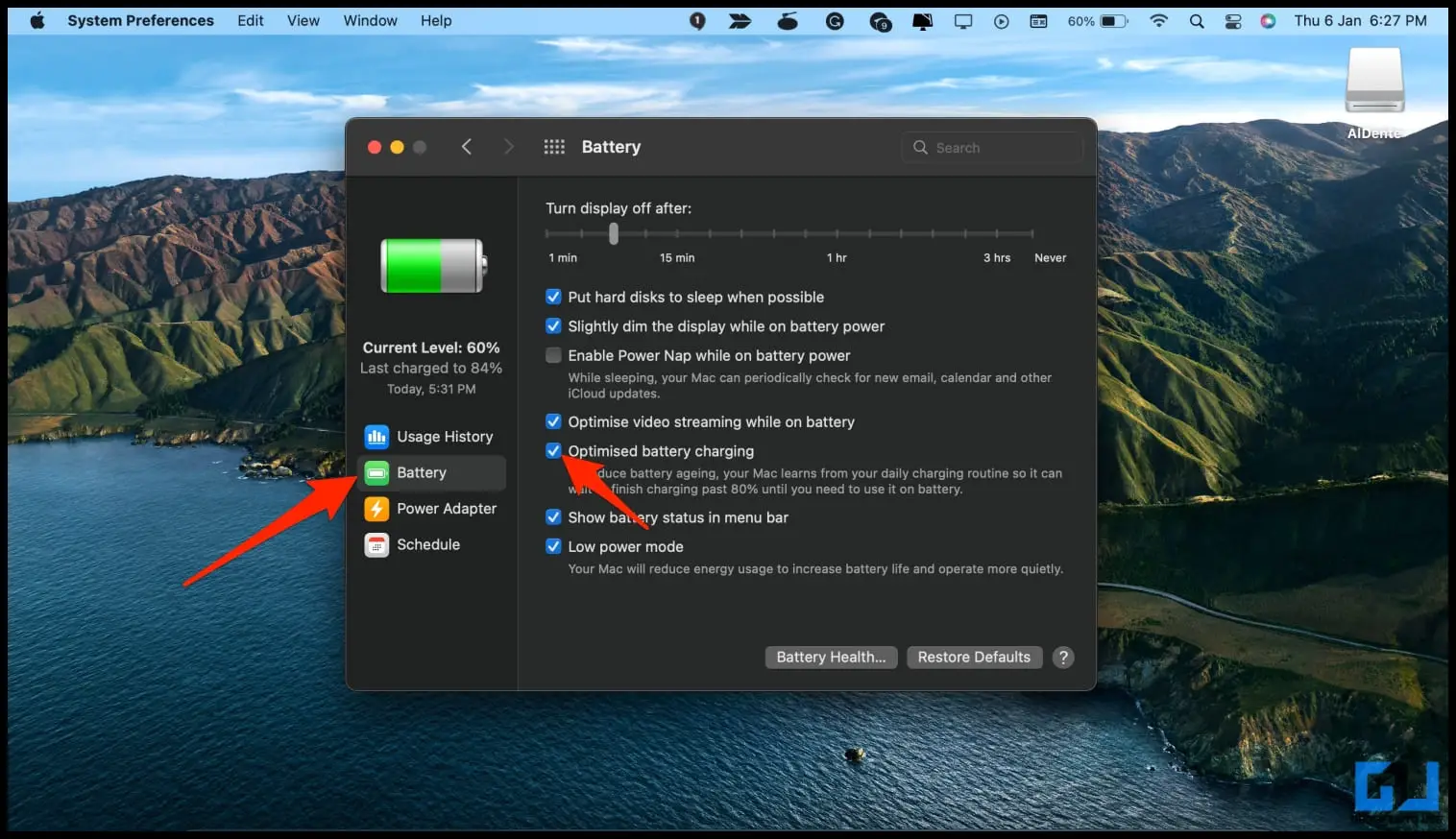The width and height of the screenshot is (1456, 839).
Task: Select Power Adapter in sidebar
Action: (431, 509)
